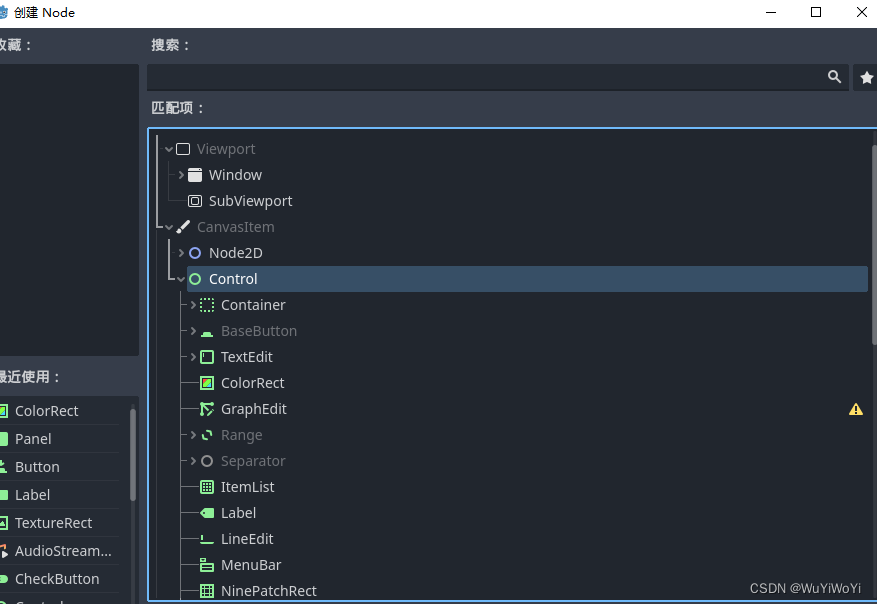Click the recently used list scrollbar
The width and height of the screenshot is (877, 604).
point(133,455)
